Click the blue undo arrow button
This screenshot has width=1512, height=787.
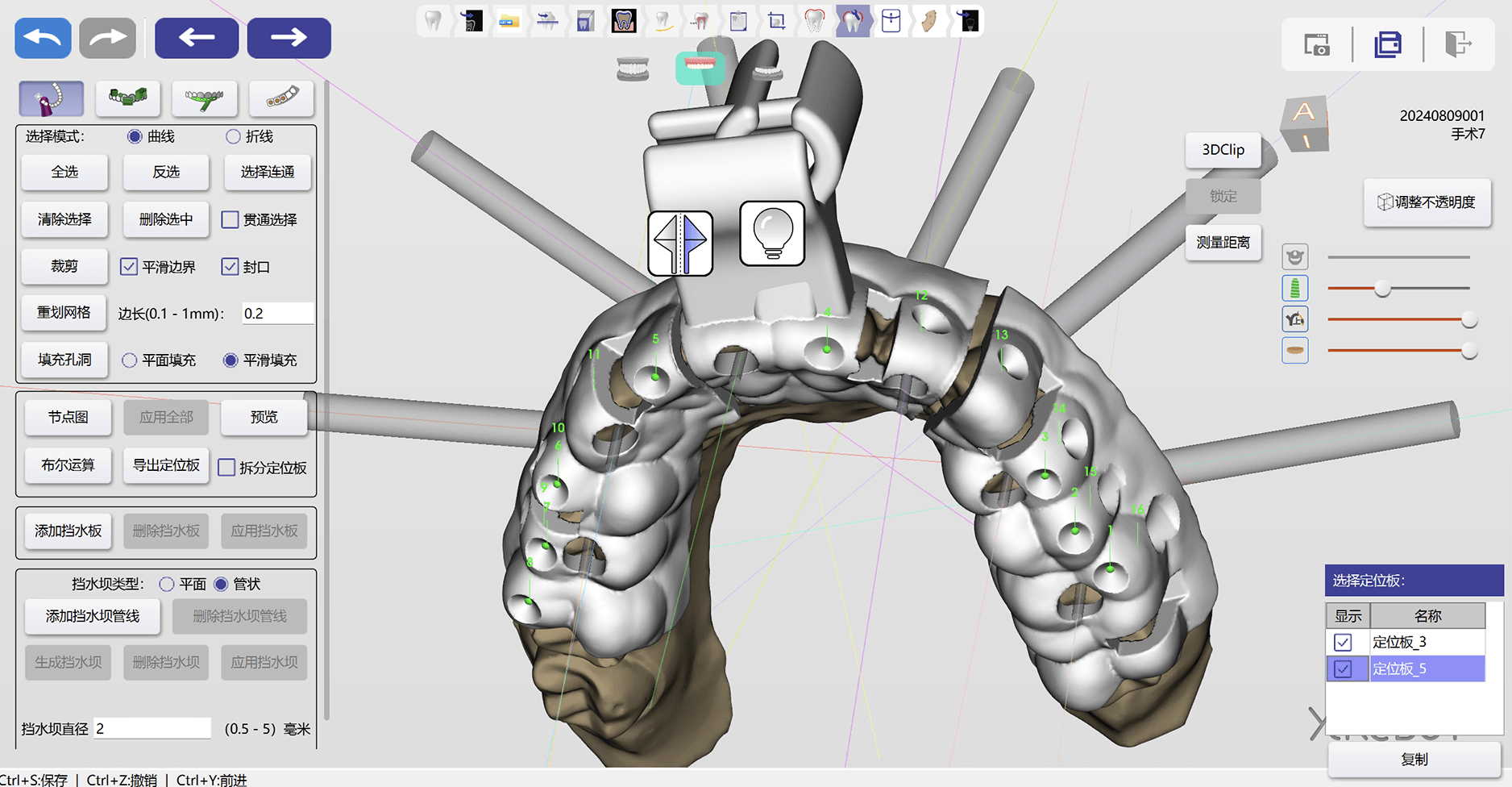pyautogui.click(x=43, y=38)
